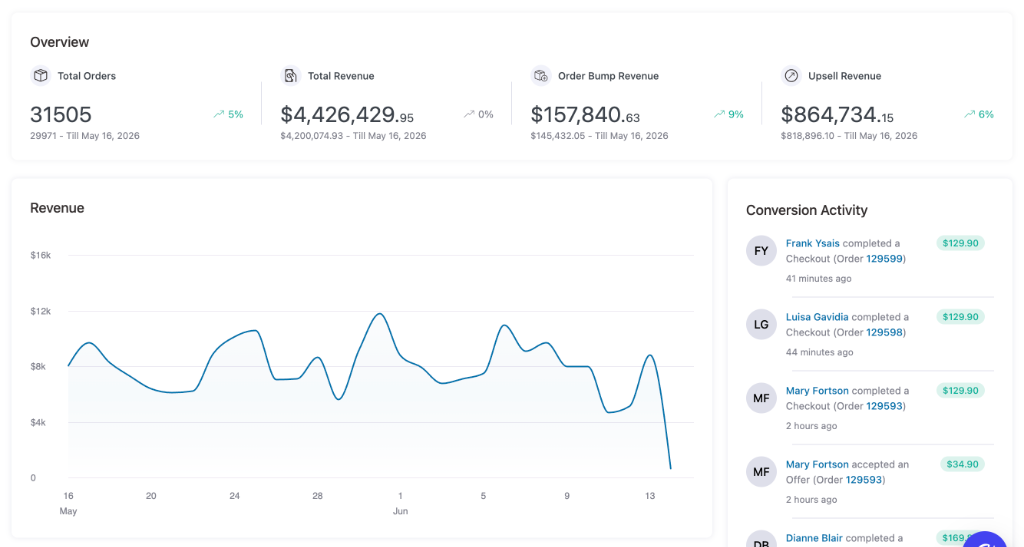
Task: Open order 129593 link in offer entry
Action: 864,480
